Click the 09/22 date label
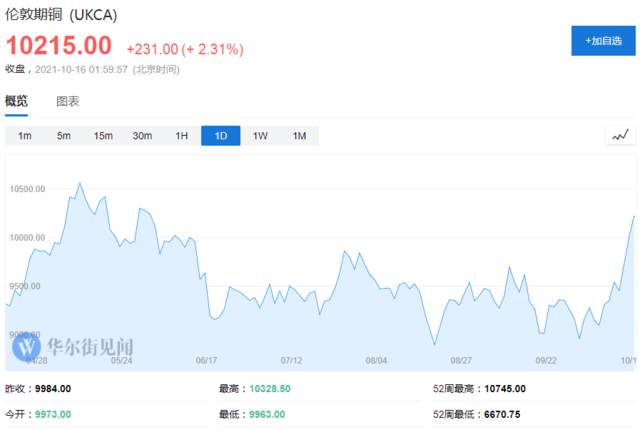The height and width of the screenshot is (430, 640). coord(546,360)
